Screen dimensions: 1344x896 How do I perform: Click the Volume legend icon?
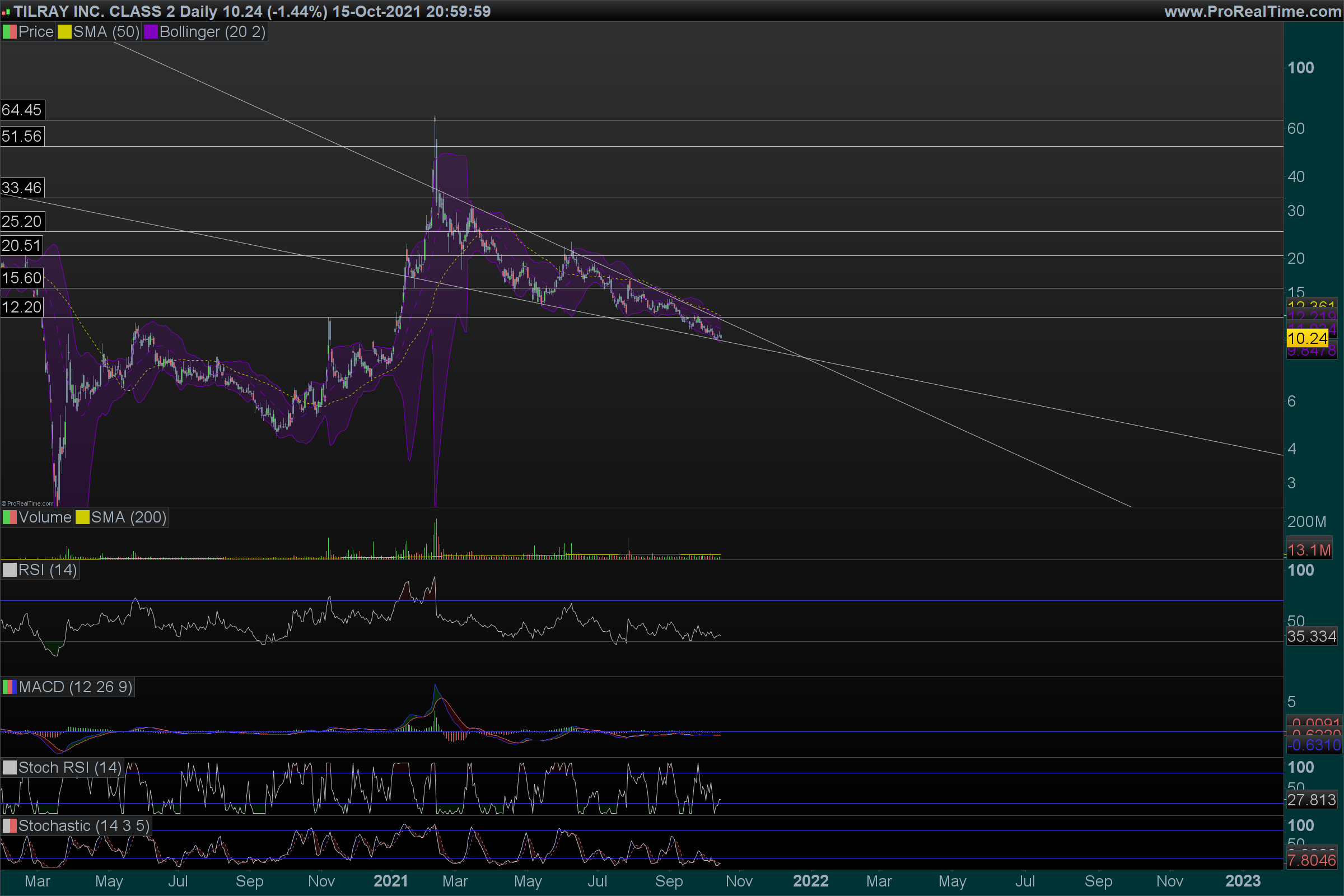point(10,517)
